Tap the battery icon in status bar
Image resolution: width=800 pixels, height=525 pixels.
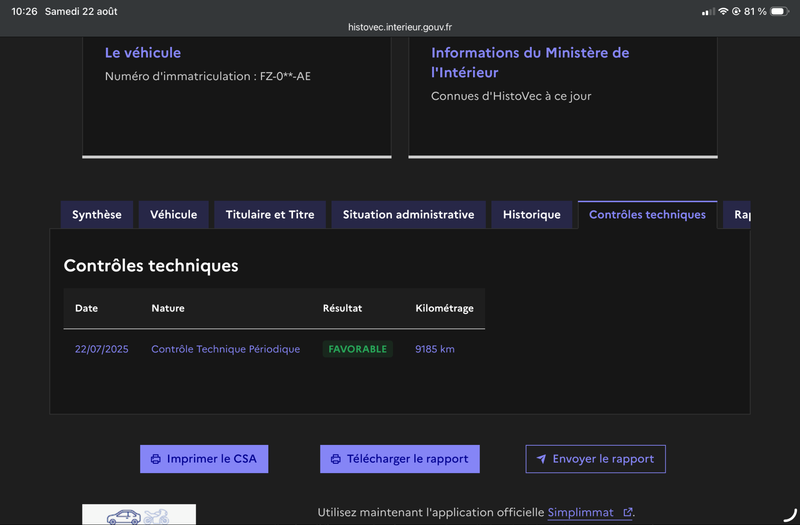[780, 11]
